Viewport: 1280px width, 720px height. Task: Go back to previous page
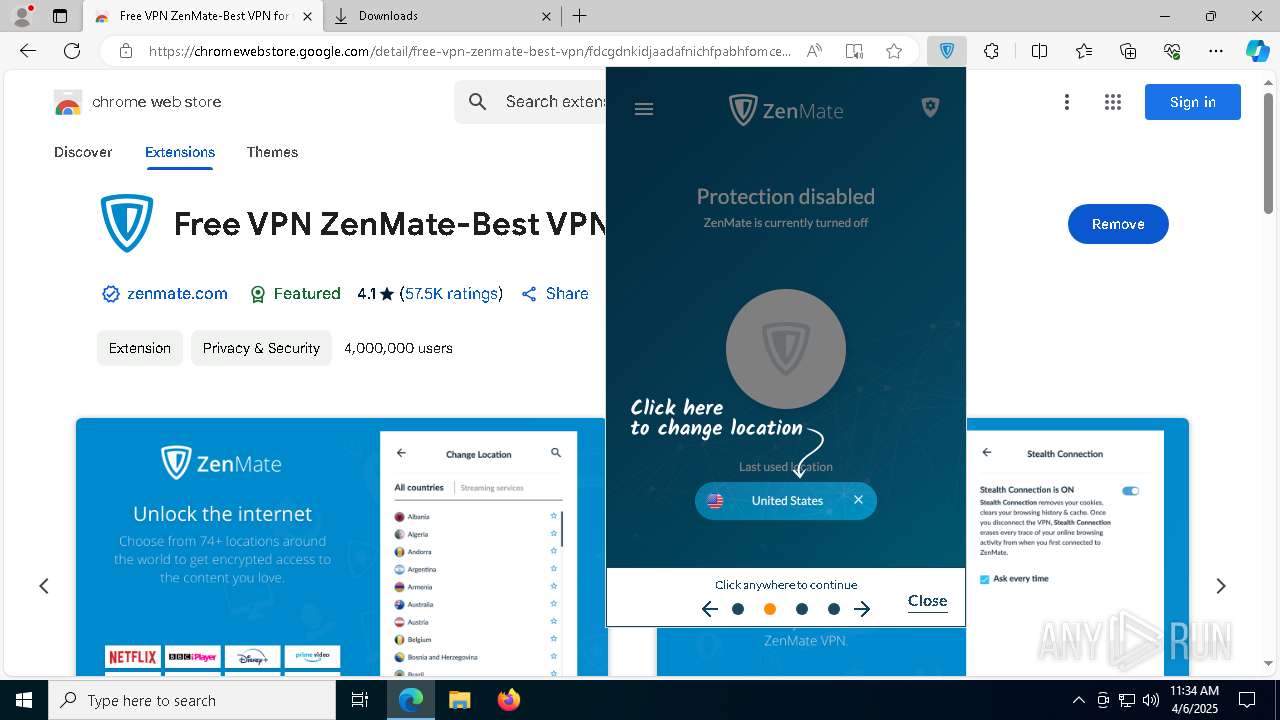tap(28, 51)
